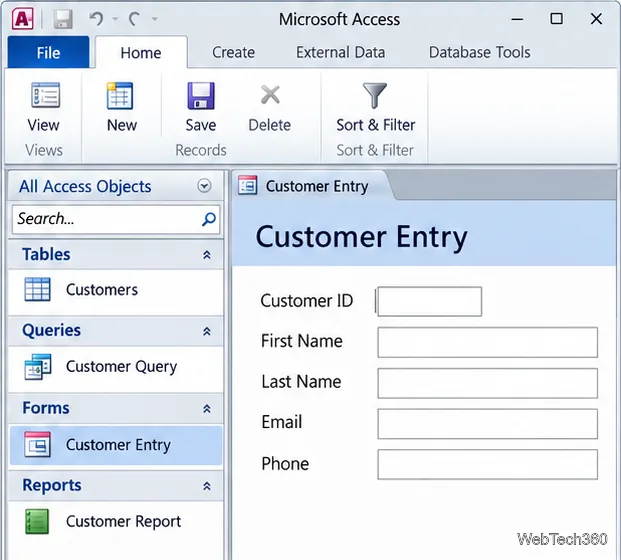The width and height of the screenshot is (621, 560).
Task: Undo the last action with title bar arrow
Action: pyautogui.click(x=96, y=18)
